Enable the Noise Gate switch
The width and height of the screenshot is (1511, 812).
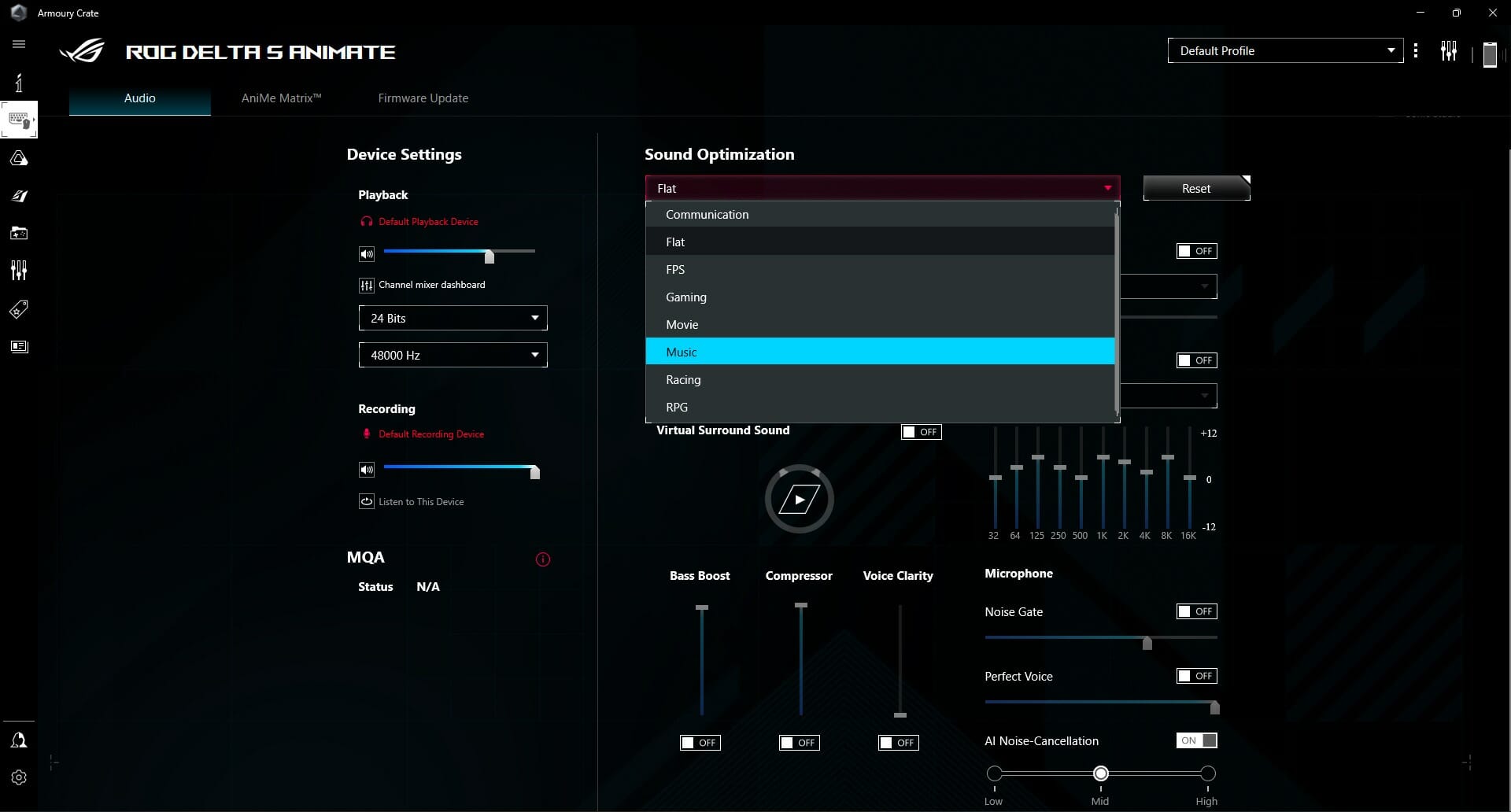(1197, 611)
